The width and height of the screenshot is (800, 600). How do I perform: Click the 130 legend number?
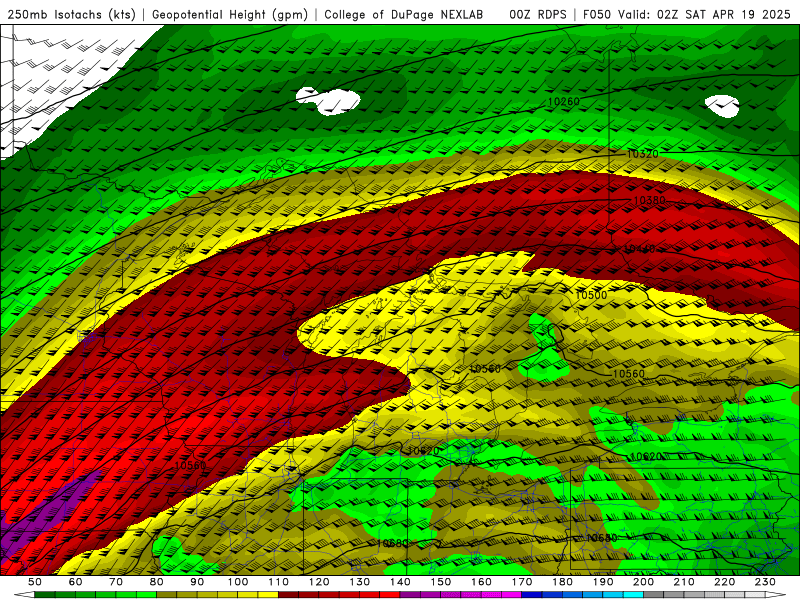coord(360,582)
